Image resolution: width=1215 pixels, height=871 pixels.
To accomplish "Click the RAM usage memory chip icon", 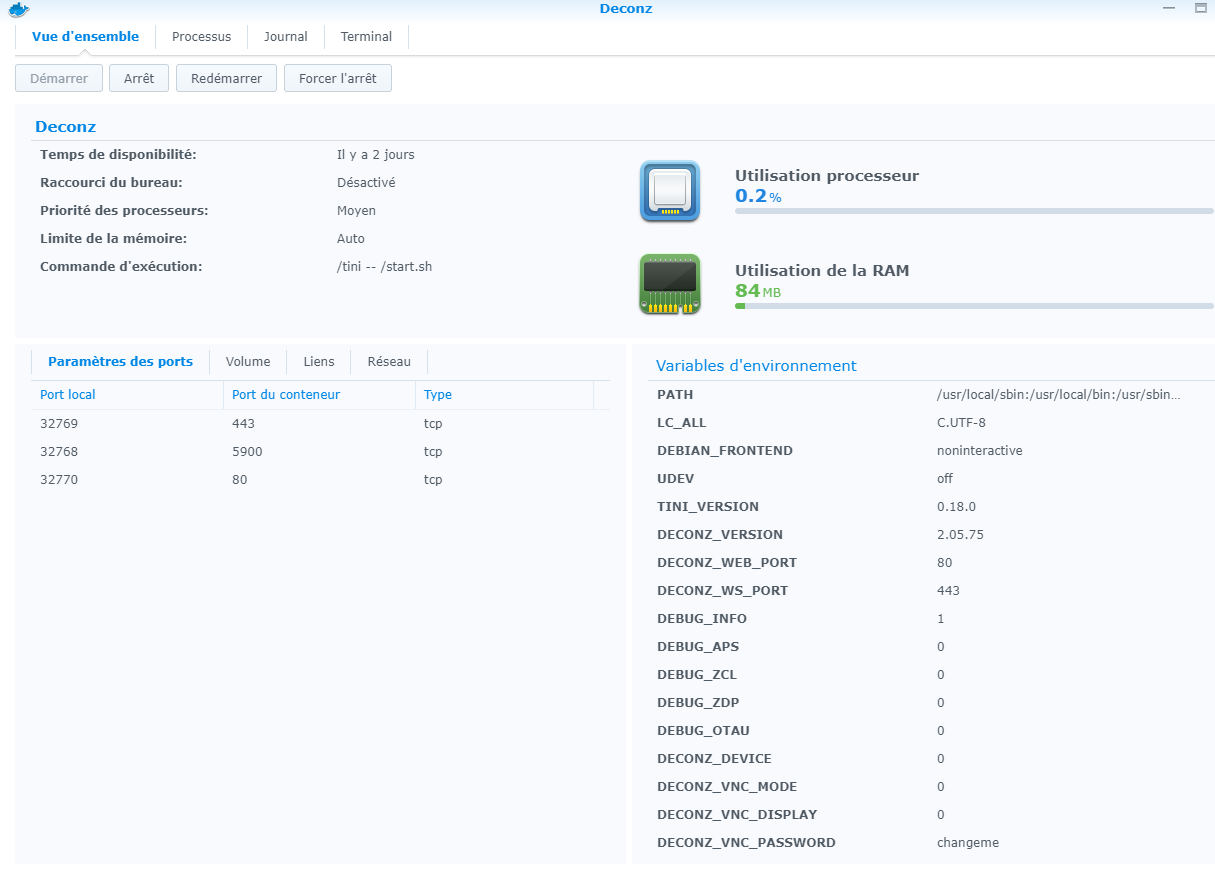I will (x=670, y=284).
